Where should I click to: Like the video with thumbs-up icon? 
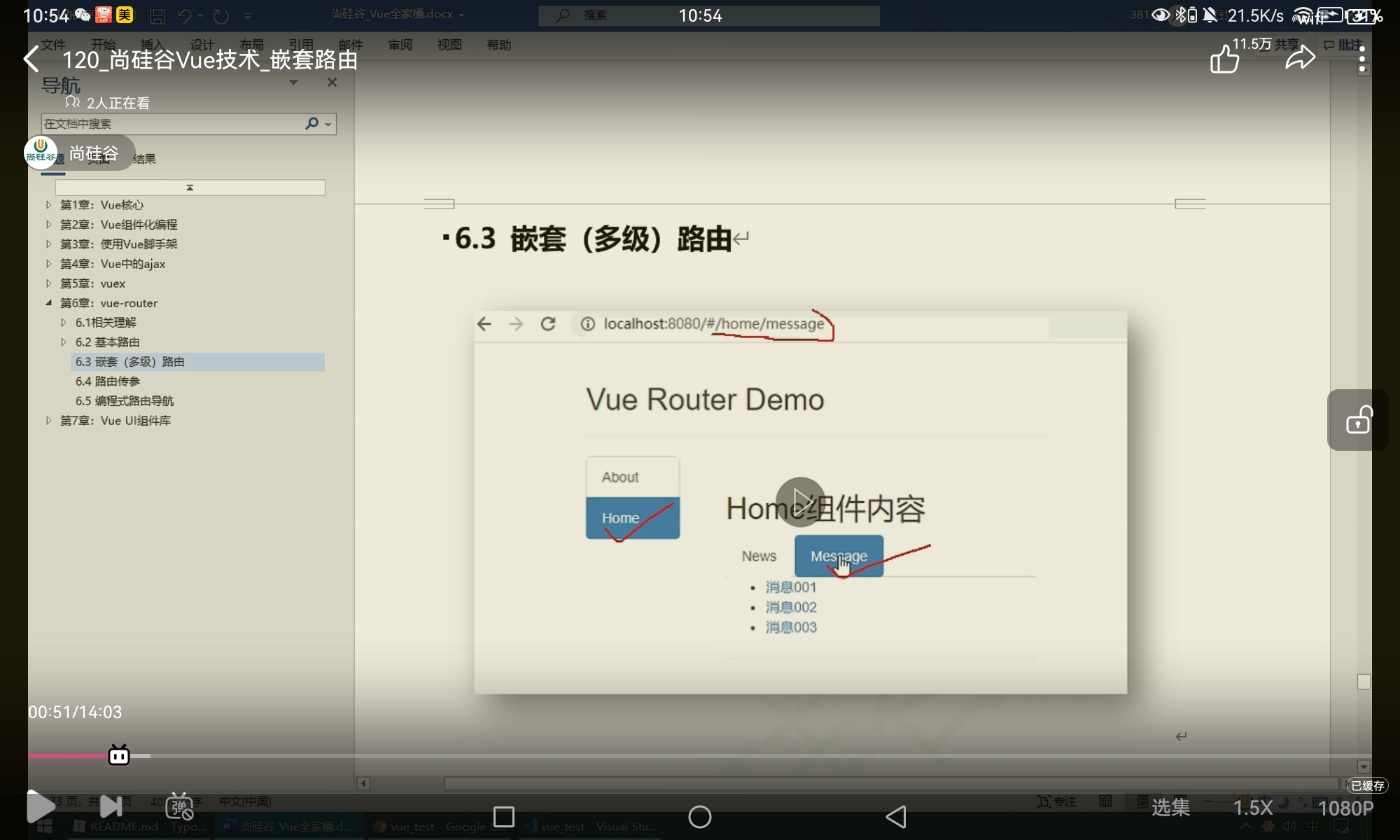pyautogui.click(x=1224, y=59)
